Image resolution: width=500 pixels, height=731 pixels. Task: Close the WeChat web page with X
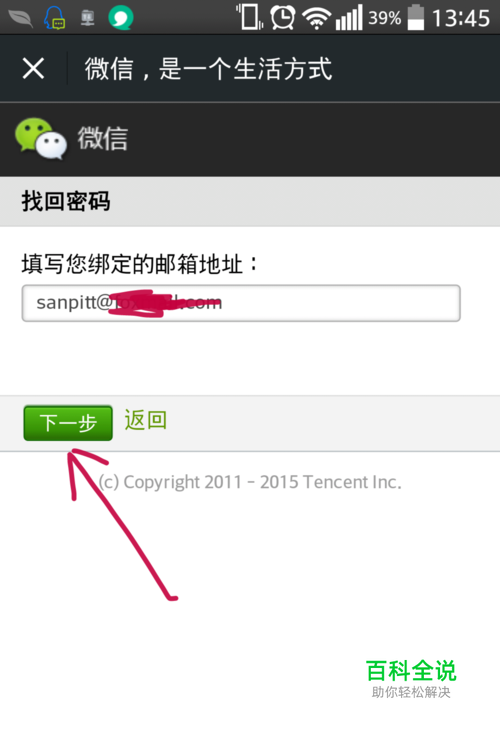coord(33,69)
